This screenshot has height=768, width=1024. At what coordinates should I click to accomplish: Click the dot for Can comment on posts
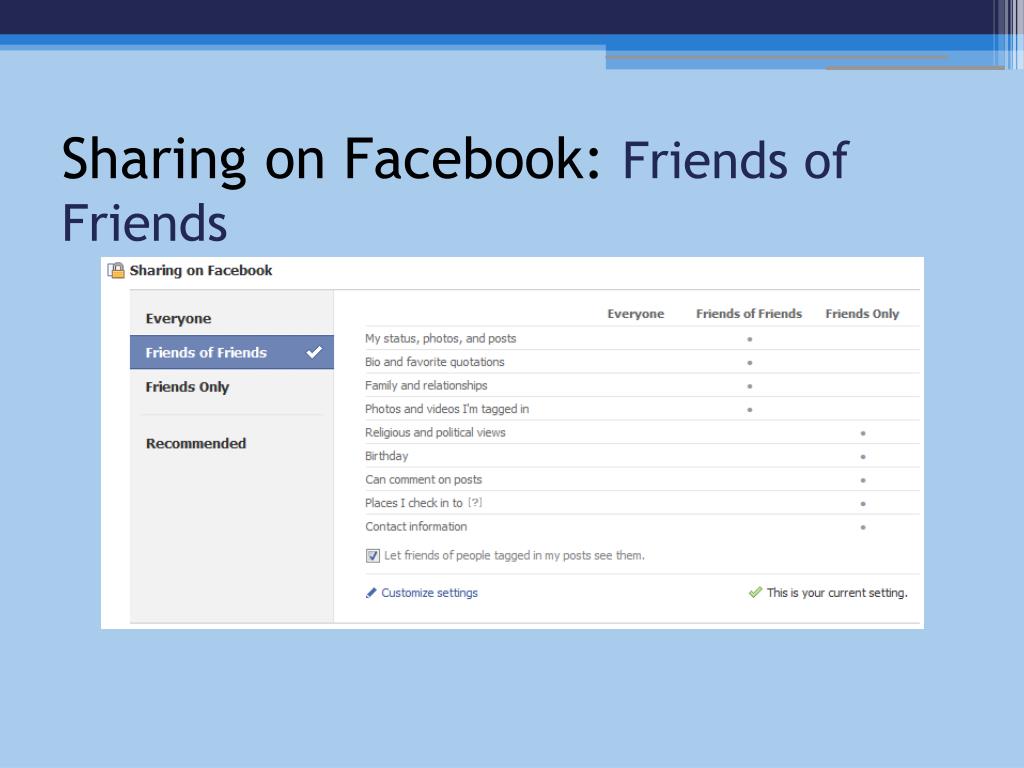click(x=863, y=480)
